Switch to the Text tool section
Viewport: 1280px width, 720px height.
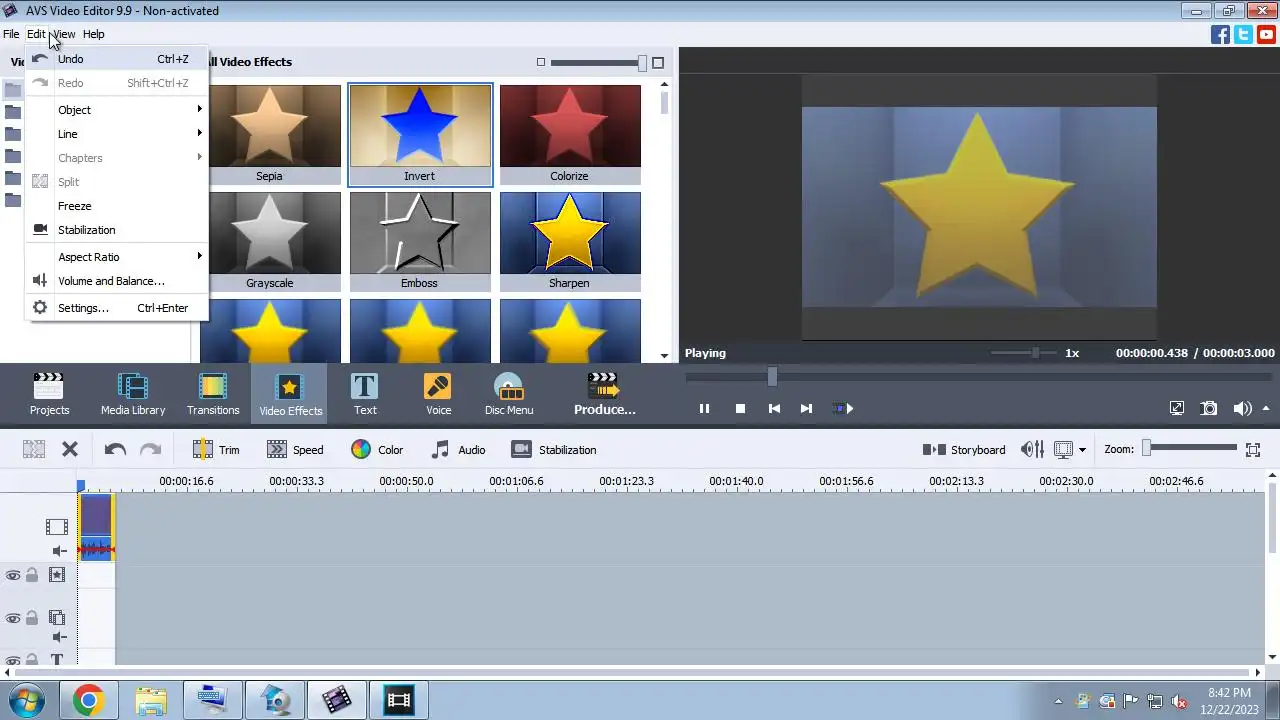(365, 393)
